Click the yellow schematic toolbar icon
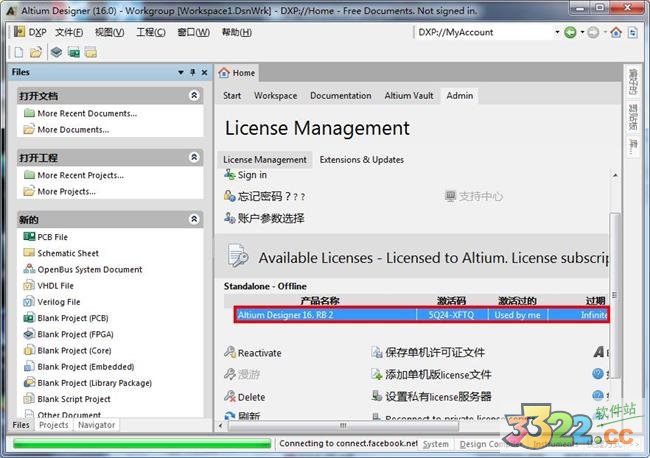Screen dimensions: 650x458 (91, 52)
